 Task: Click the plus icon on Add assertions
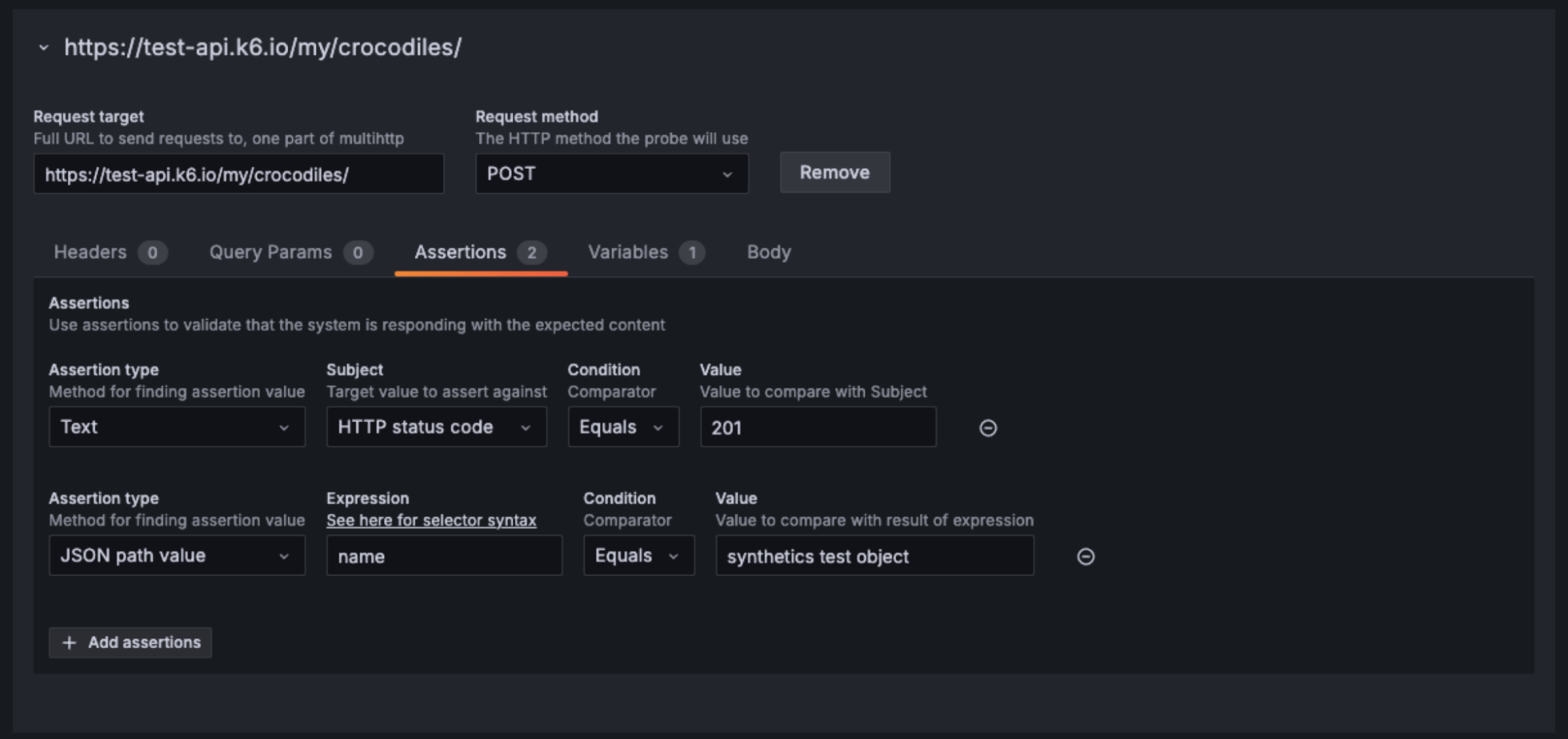pyautogui.click(x=69, y=643)
